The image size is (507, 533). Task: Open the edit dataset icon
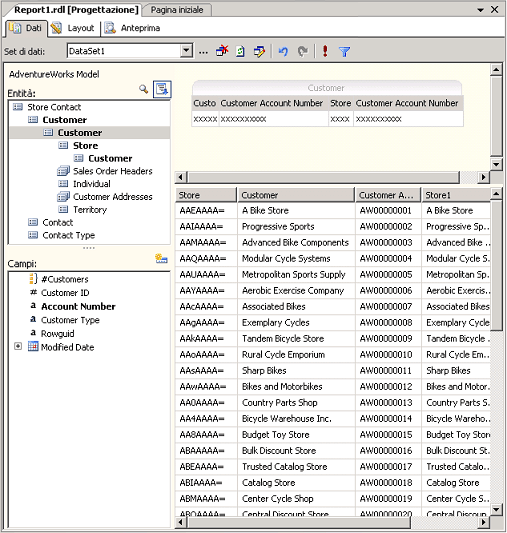click(259, 51)
